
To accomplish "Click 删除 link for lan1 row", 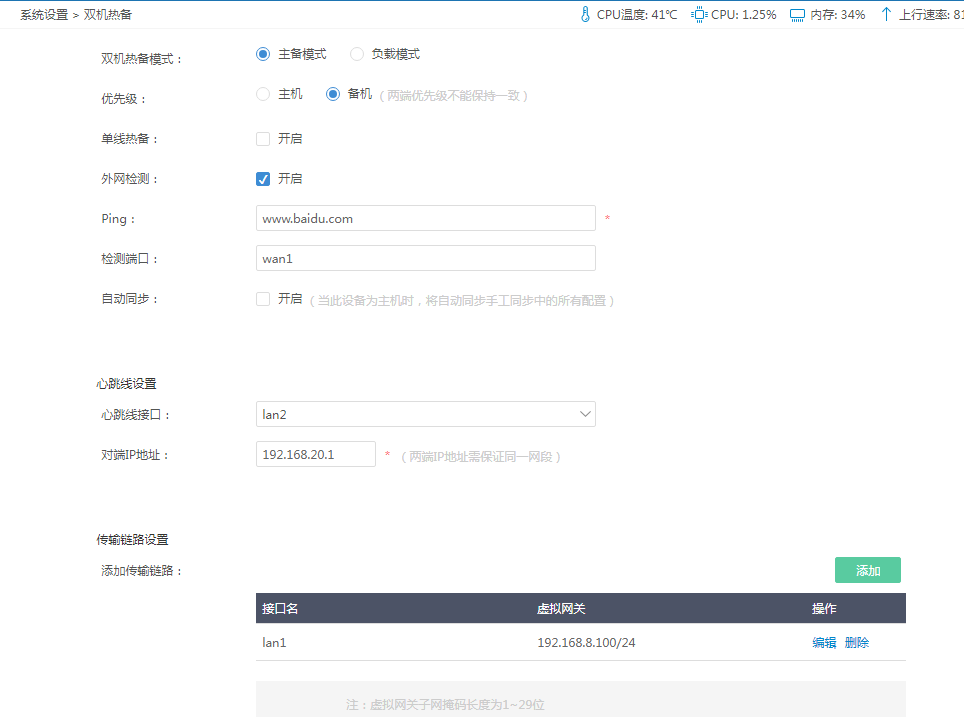I will [x=856, y=643].
